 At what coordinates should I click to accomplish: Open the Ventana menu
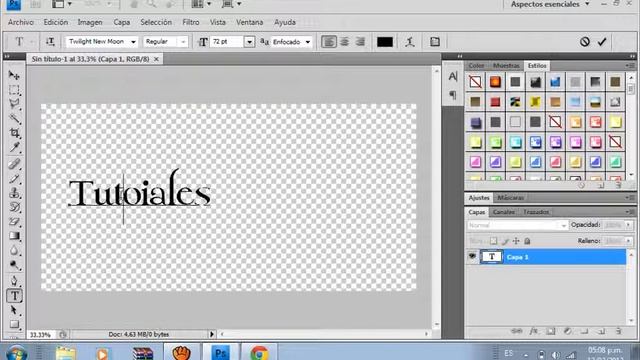[249, 22]
